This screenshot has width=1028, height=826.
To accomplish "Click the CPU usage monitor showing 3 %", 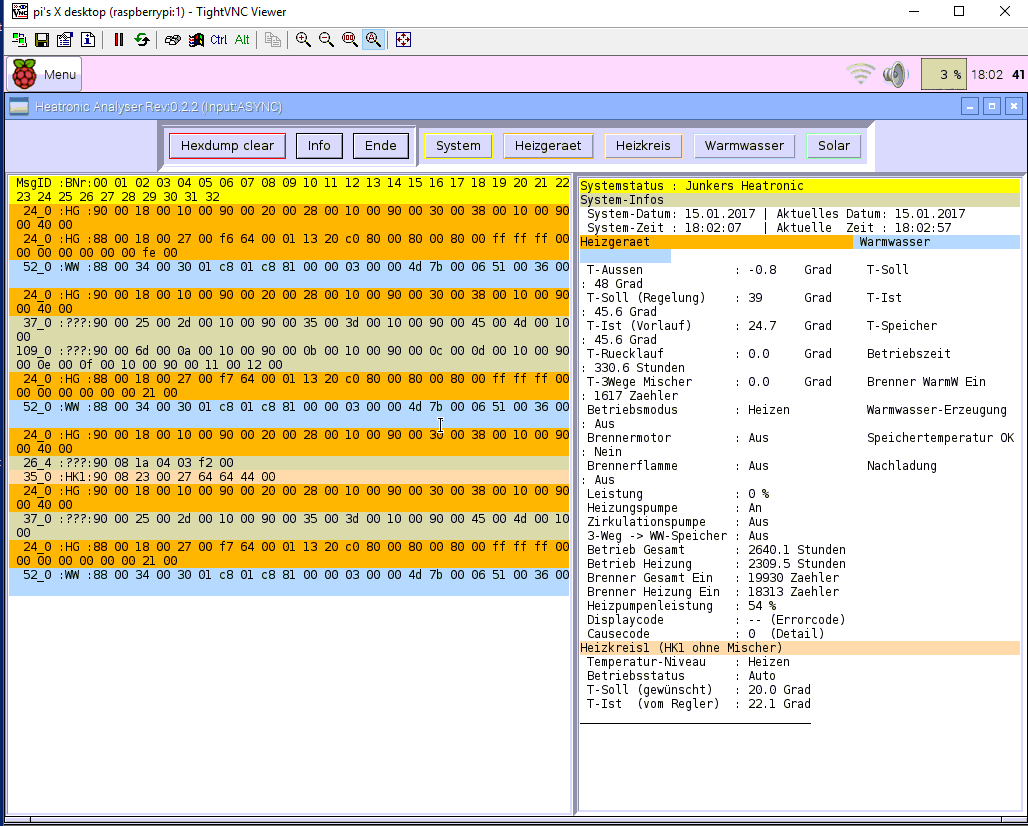I will (943, 74).
